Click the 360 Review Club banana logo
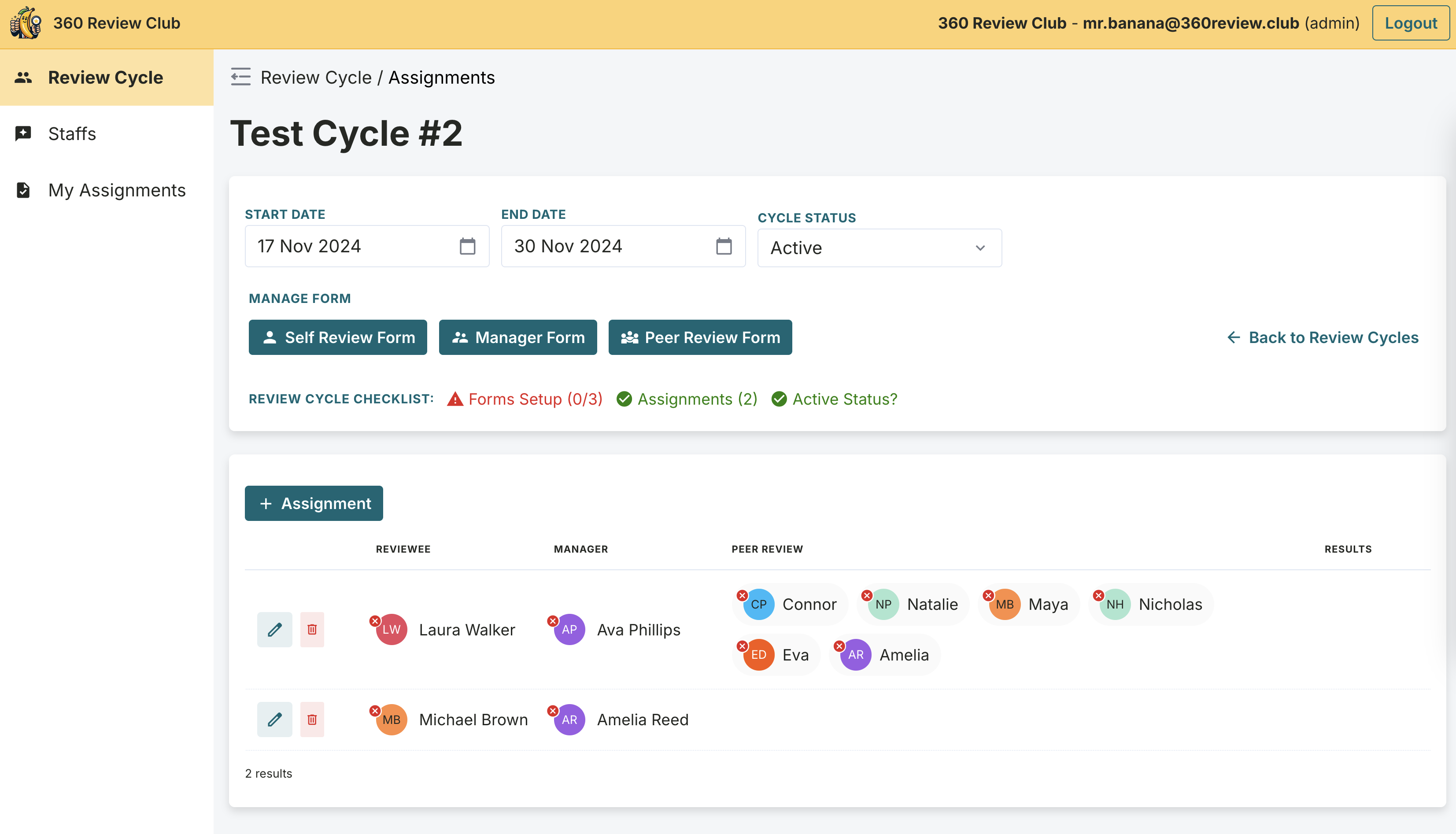 click(x=26, y=23)
